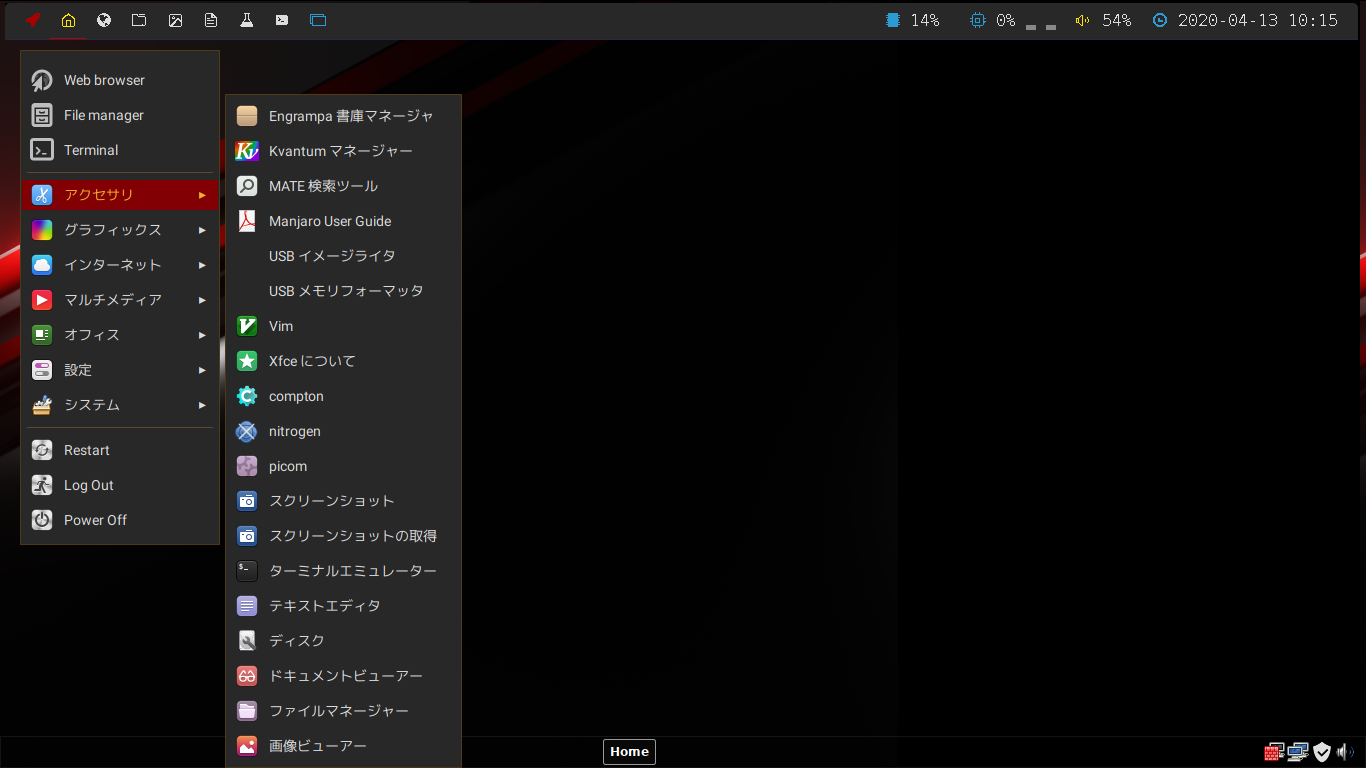Click the red firewall tray icon
Viewport: 1366px width, 768px height.
1274,752
